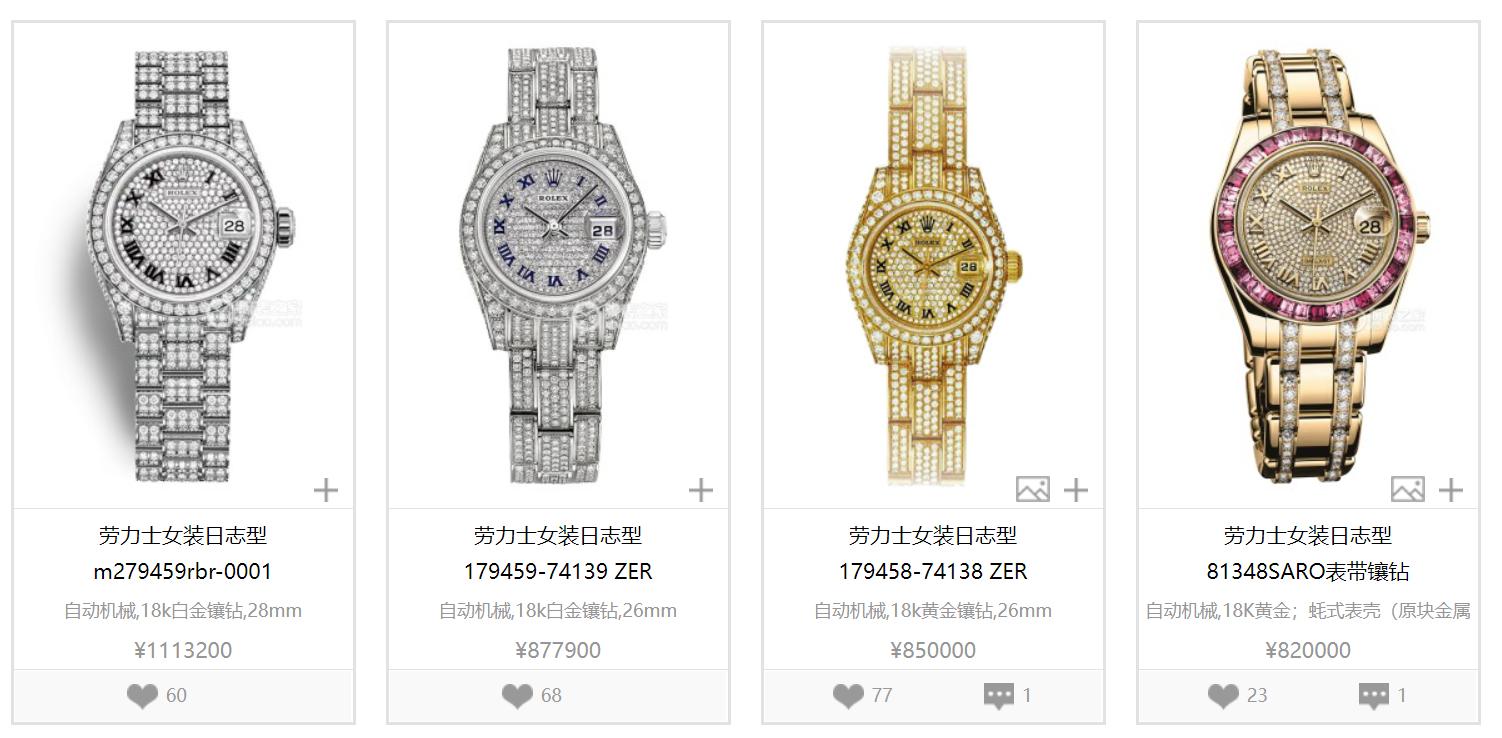Open image gallery icon on 179458-74138 card
1502x738 pixels.
click(1033, 489)
